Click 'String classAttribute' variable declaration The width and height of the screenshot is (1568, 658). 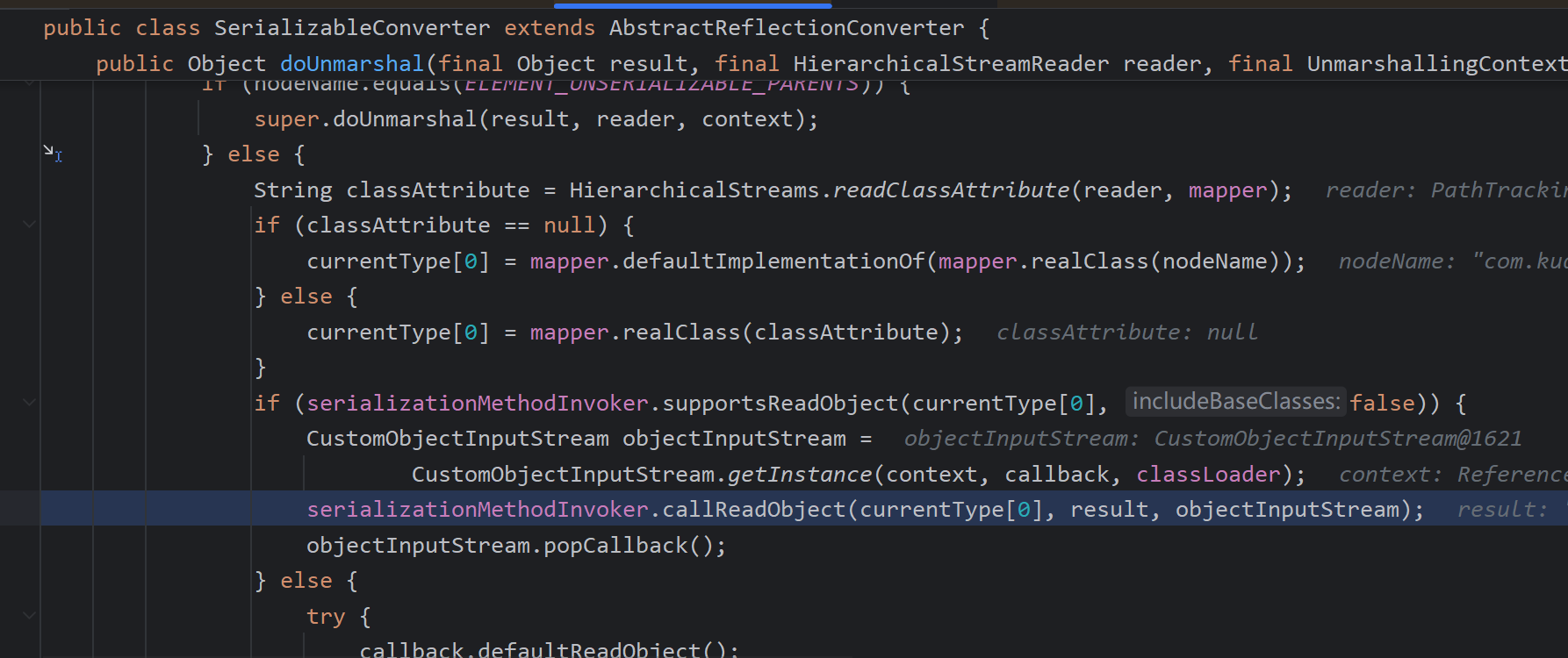[392, 190]
